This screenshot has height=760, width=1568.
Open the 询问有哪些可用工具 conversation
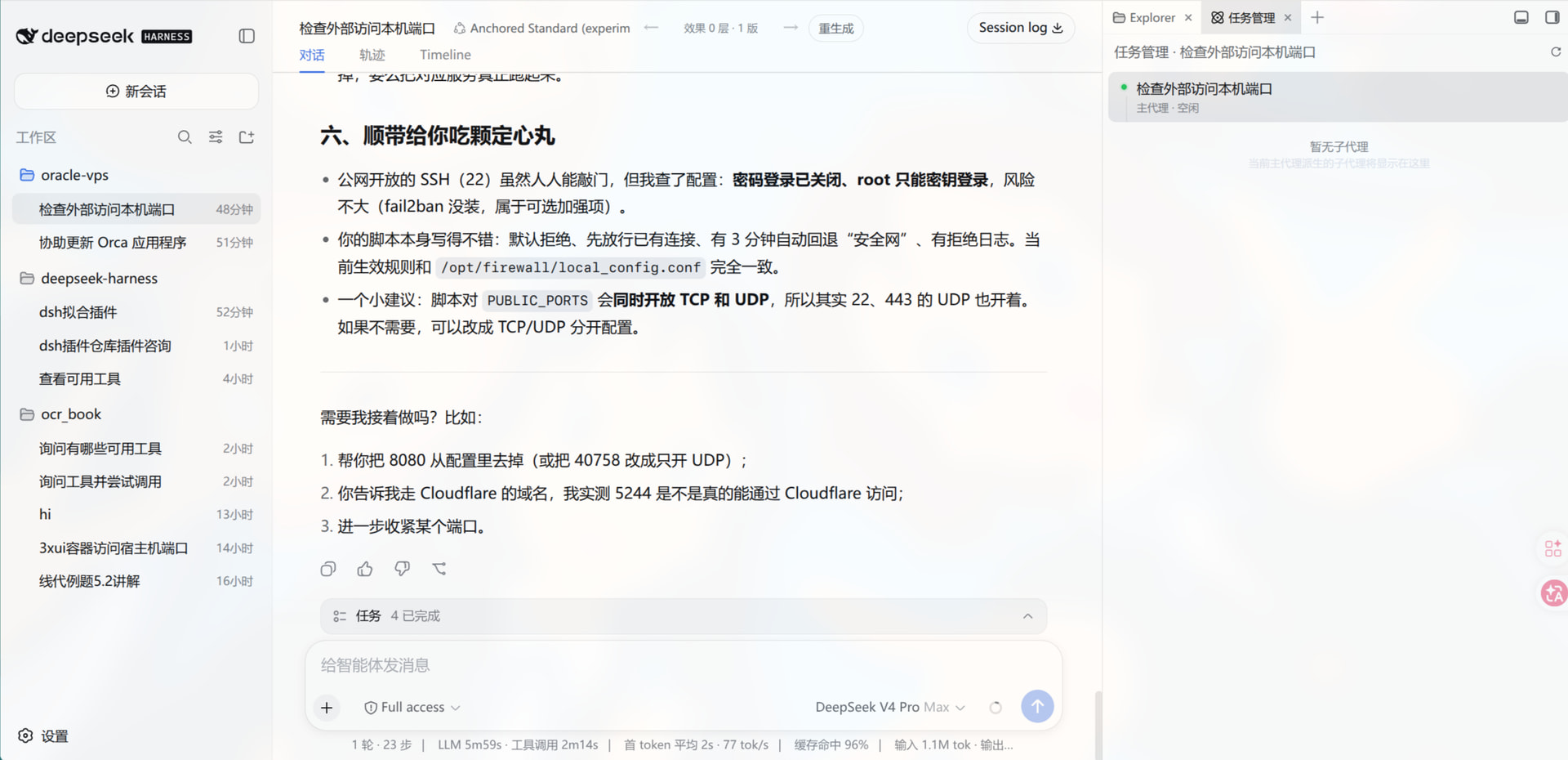coord(136,449)
